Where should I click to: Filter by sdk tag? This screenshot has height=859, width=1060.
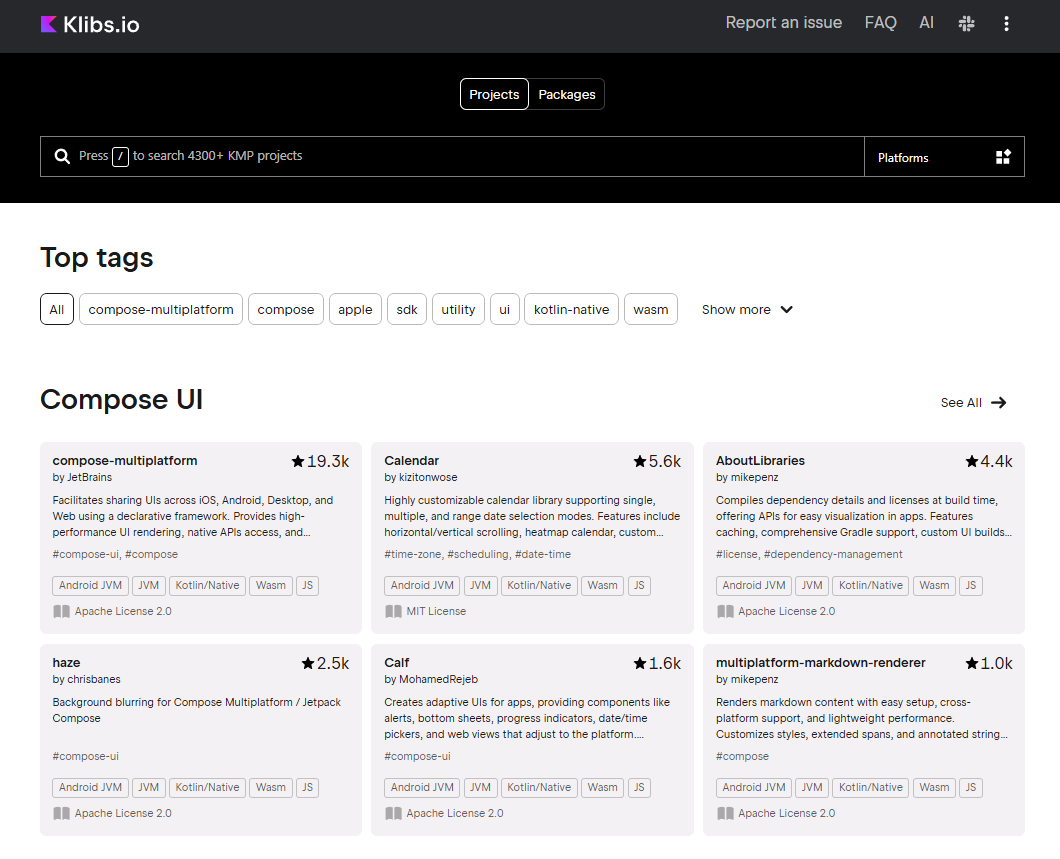coord(407,310)
